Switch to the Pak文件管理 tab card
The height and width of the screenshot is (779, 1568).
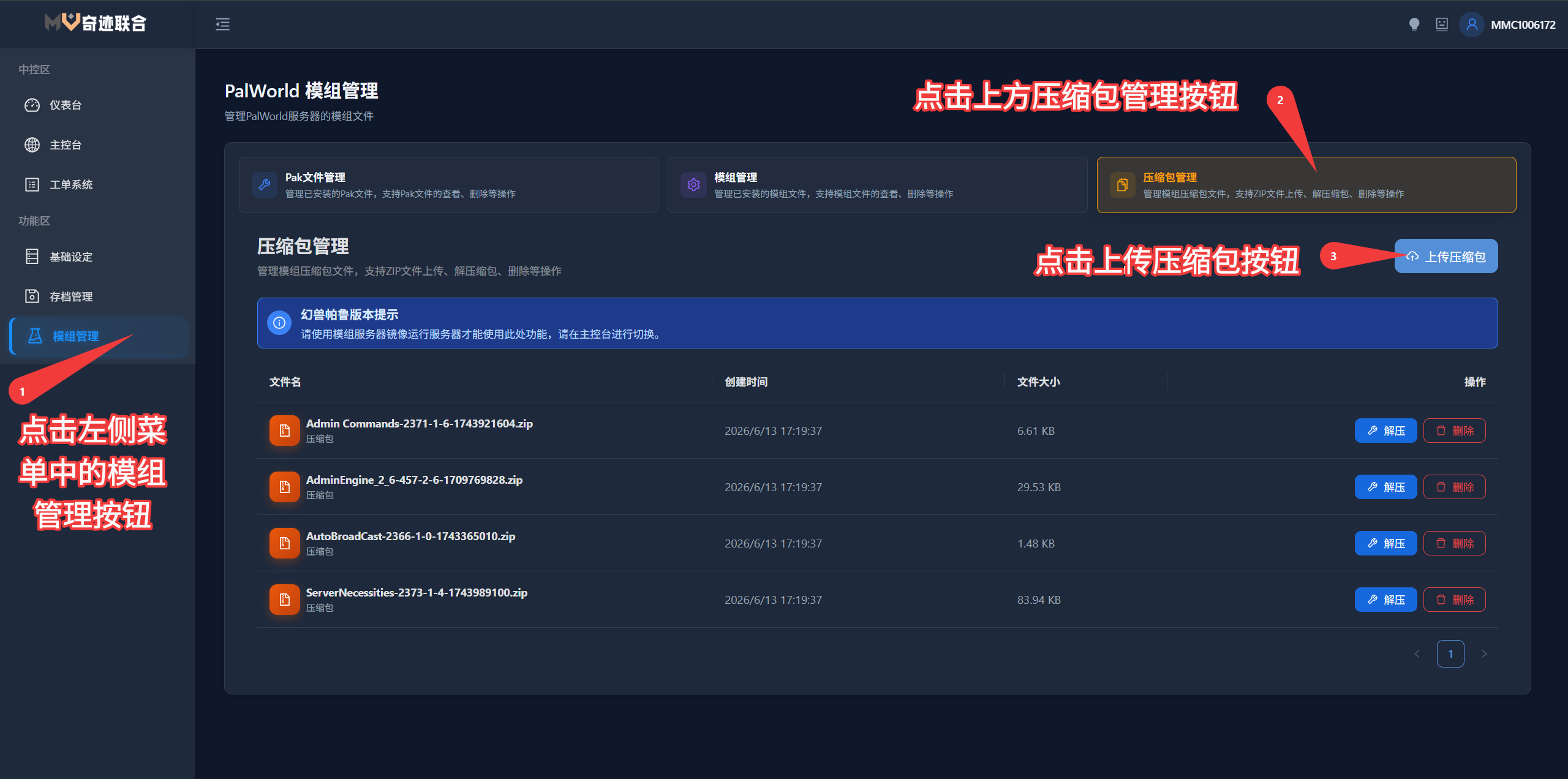448,185
